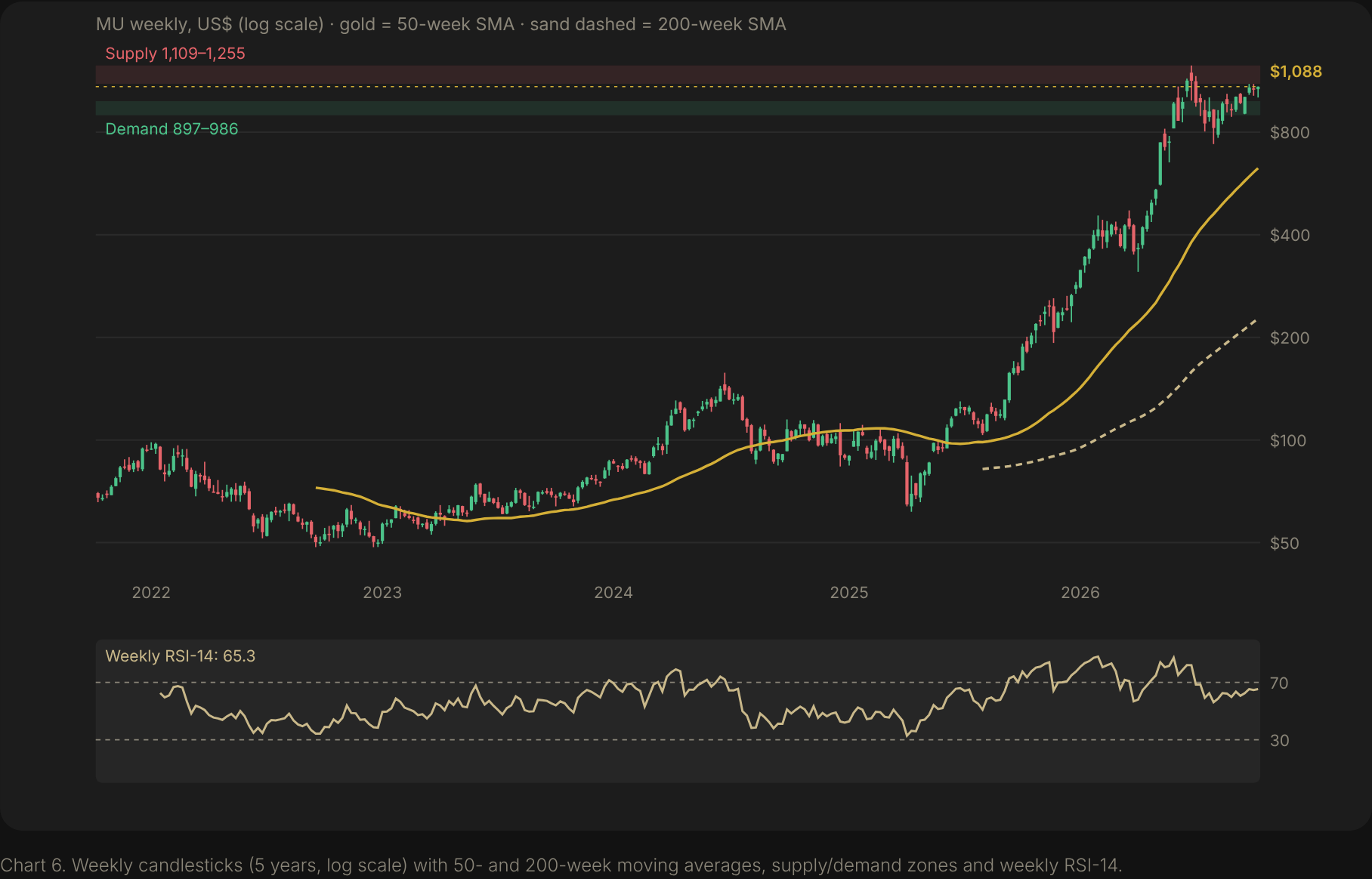Click the '2026' year label on the time axis
Viewport: 1372px width, 879px height.
1080,593
